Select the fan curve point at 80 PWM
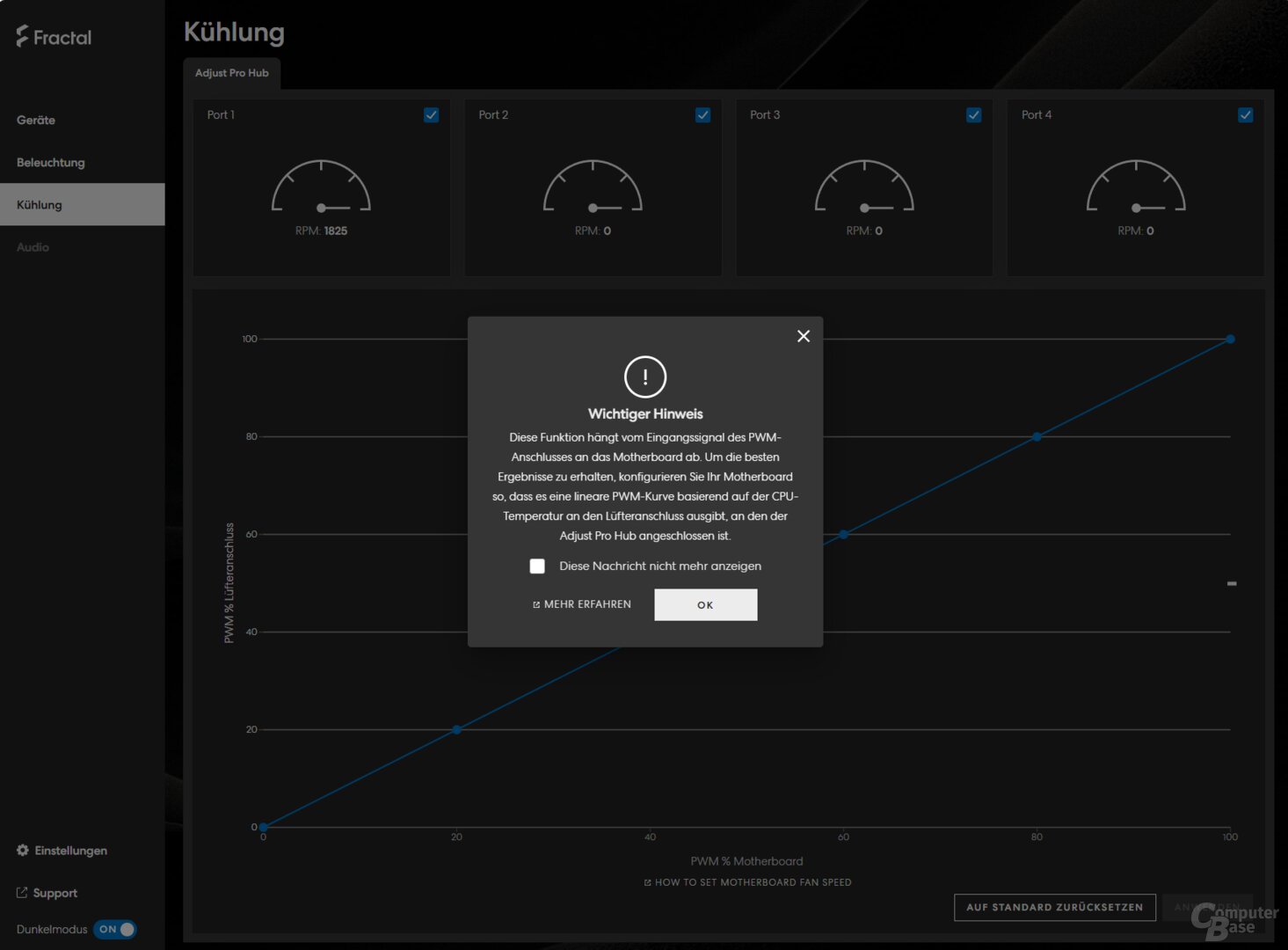The width and height of the screenshot is (1288, 950). tap(1037, 436)
